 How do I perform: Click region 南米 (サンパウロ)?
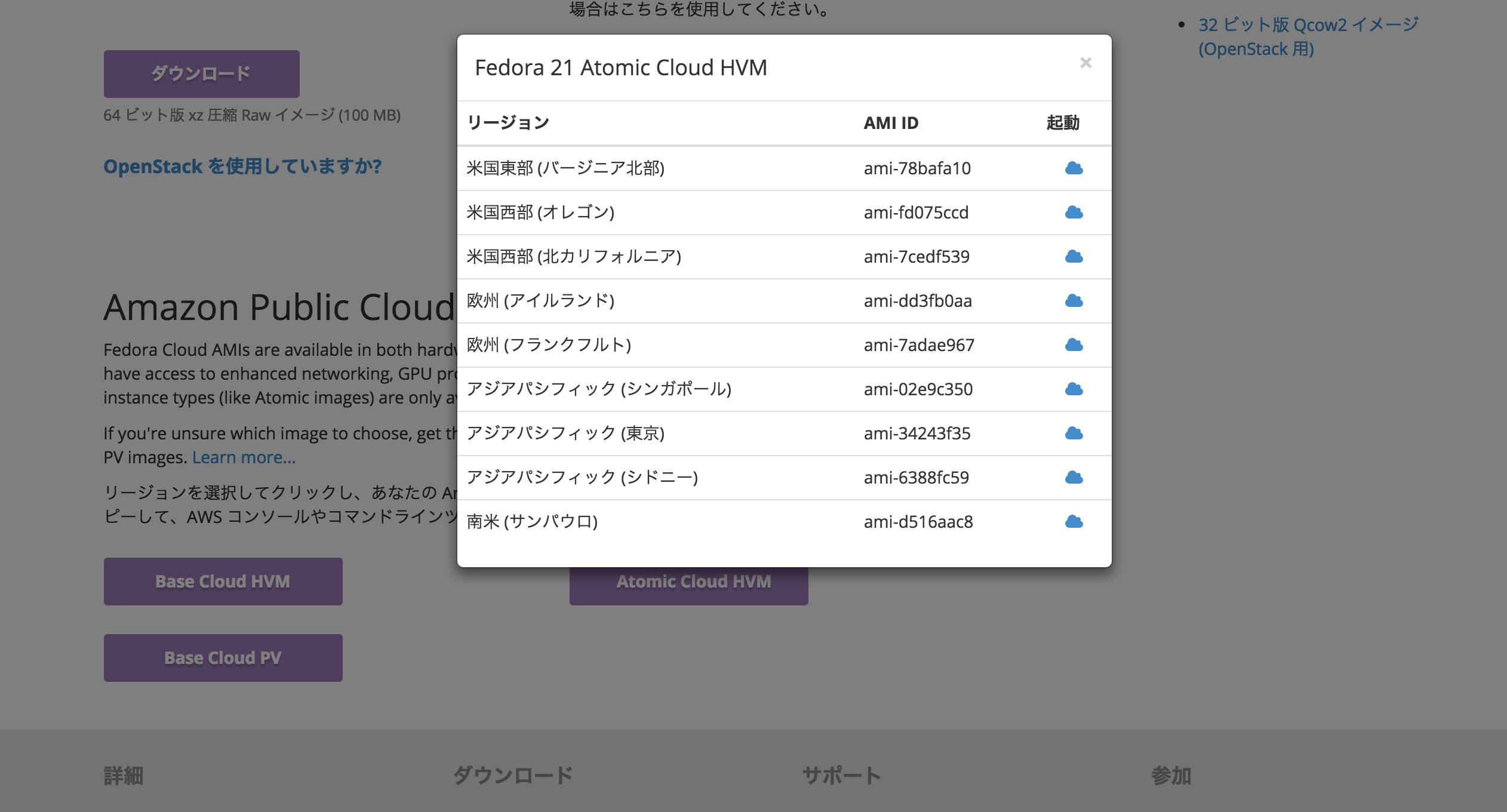[x=532, y=522]
